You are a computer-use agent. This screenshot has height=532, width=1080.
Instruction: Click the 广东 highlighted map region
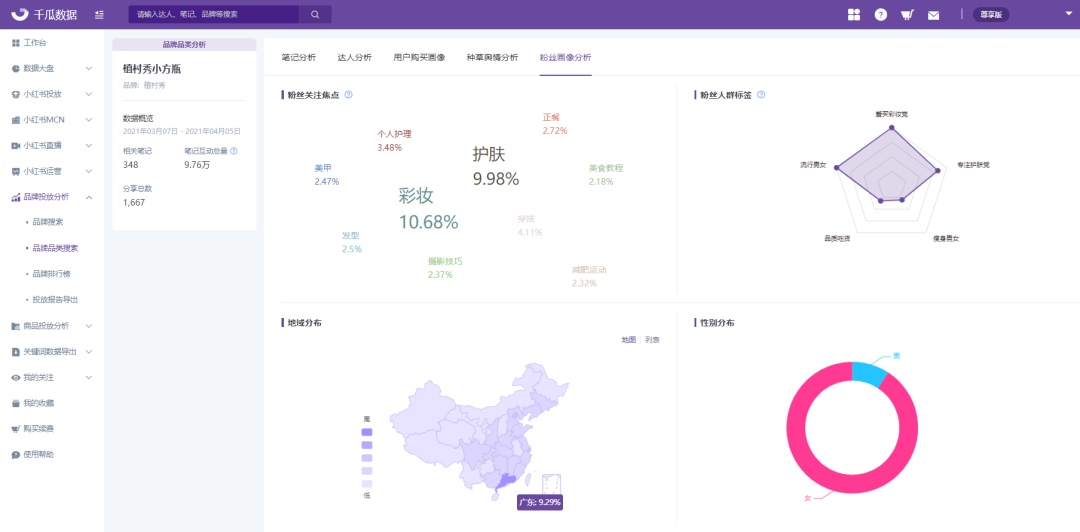click(507, 482)
